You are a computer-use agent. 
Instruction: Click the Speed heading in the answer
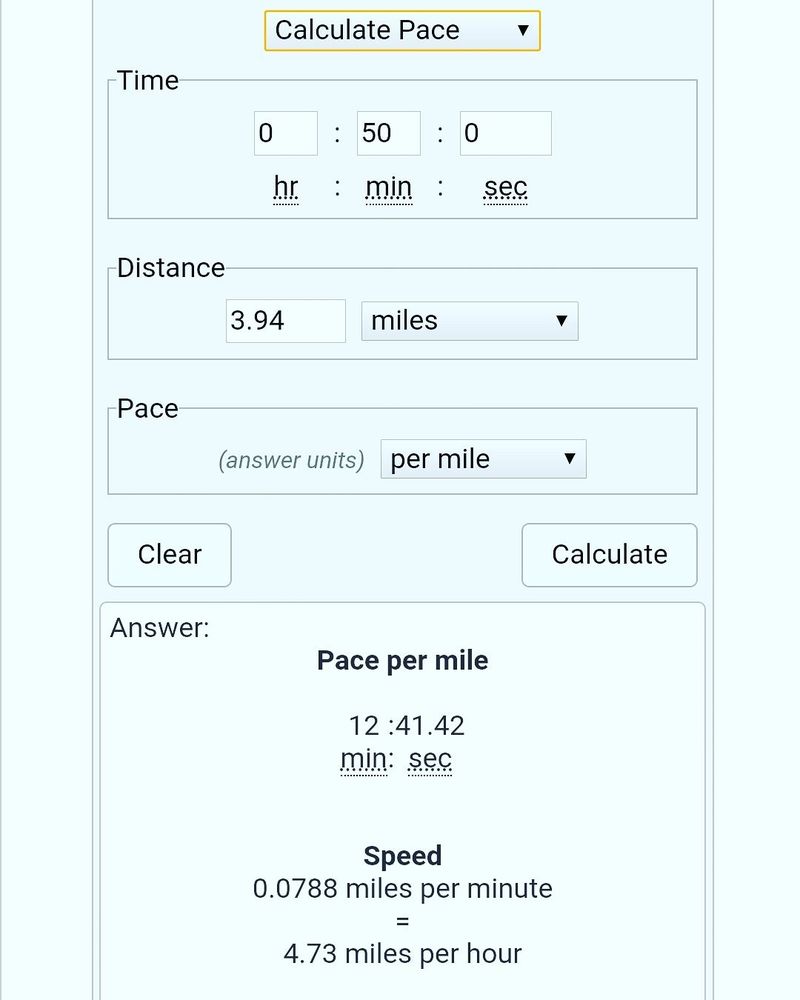coord(402,856)
